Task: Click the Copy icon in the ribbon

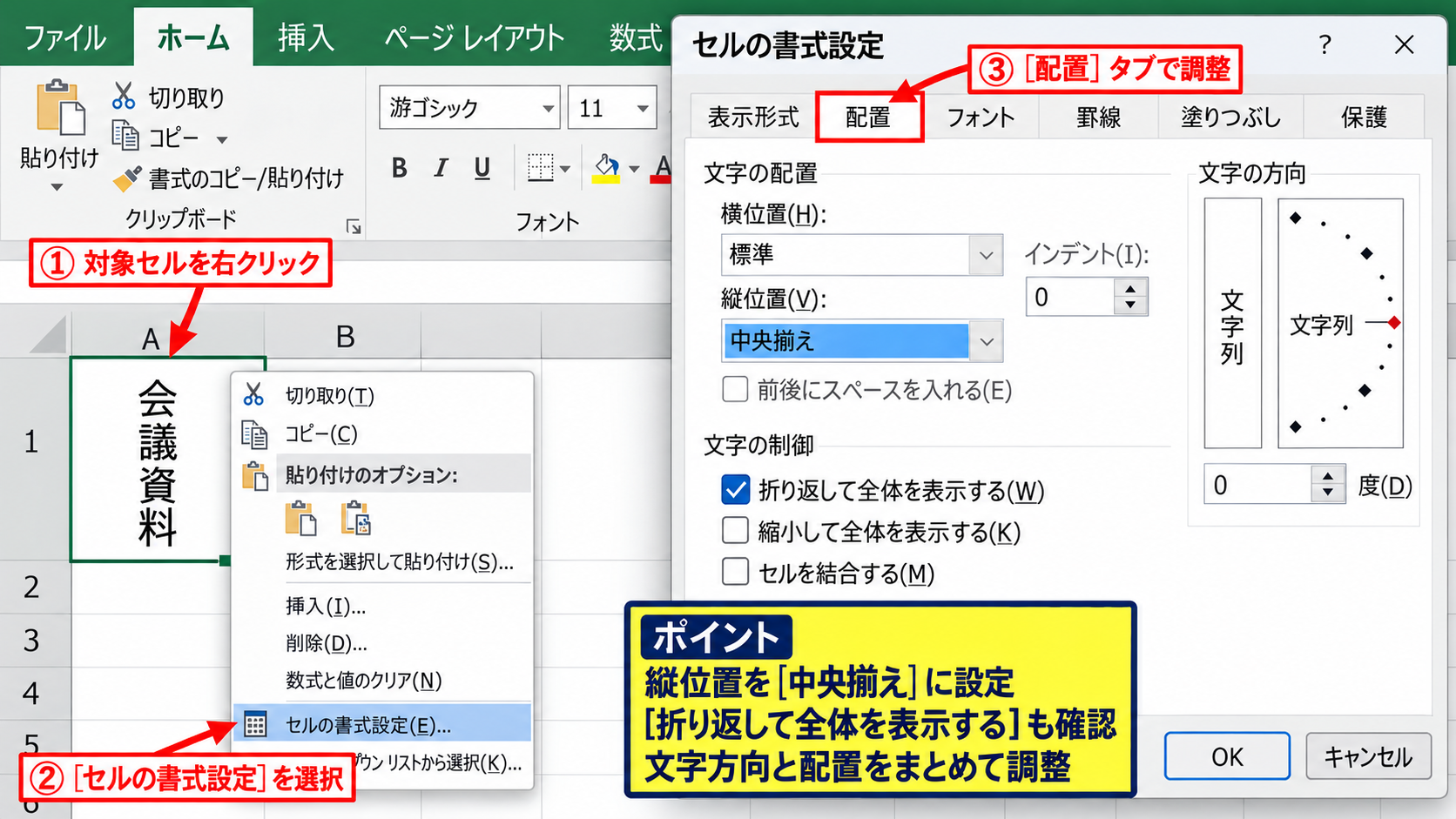Action: pyautogui.click(x=125, y=136)
